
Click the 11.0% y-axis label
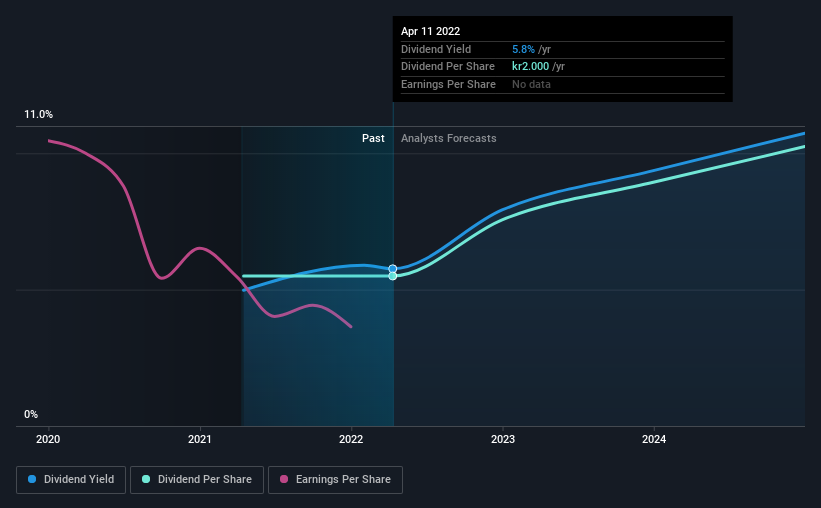click(x=38, y=115)
